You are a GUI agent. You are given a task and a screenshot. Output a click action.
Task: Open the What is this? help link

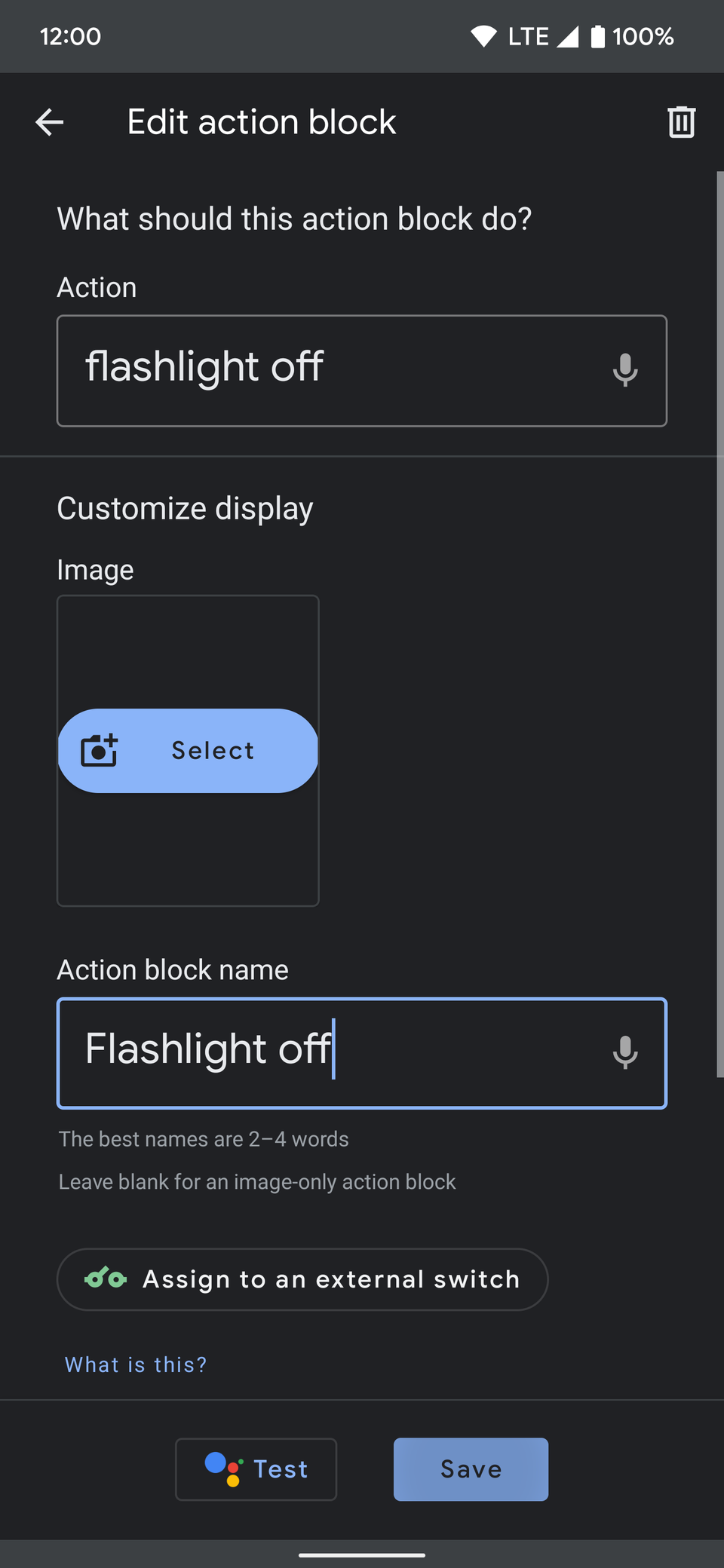pyautogui.click(x=134, y=1364)
